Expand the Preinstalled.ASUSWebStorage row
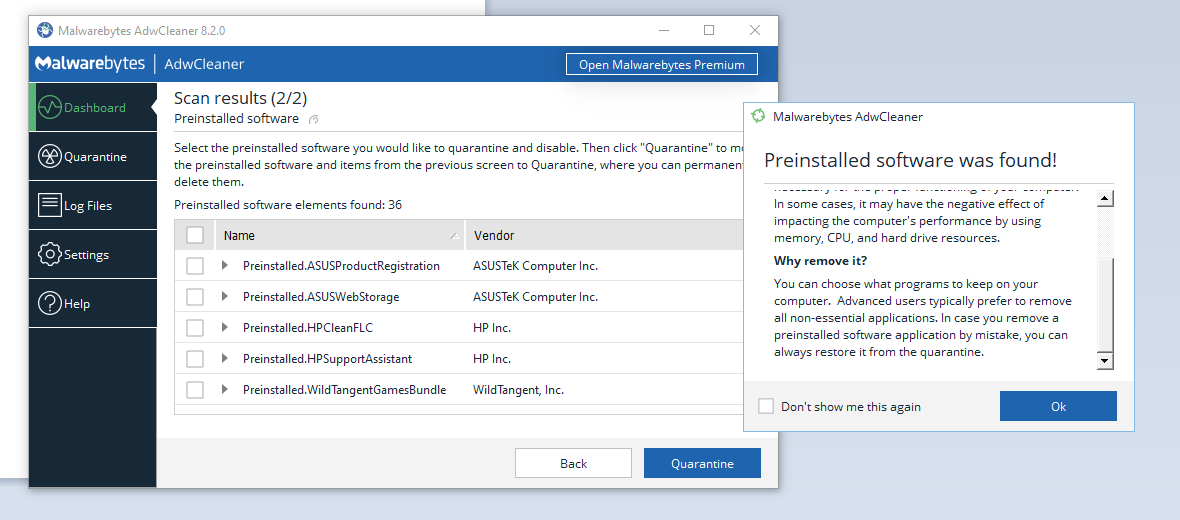Screen dimensions: 1180x520 (x=225, y=297)
